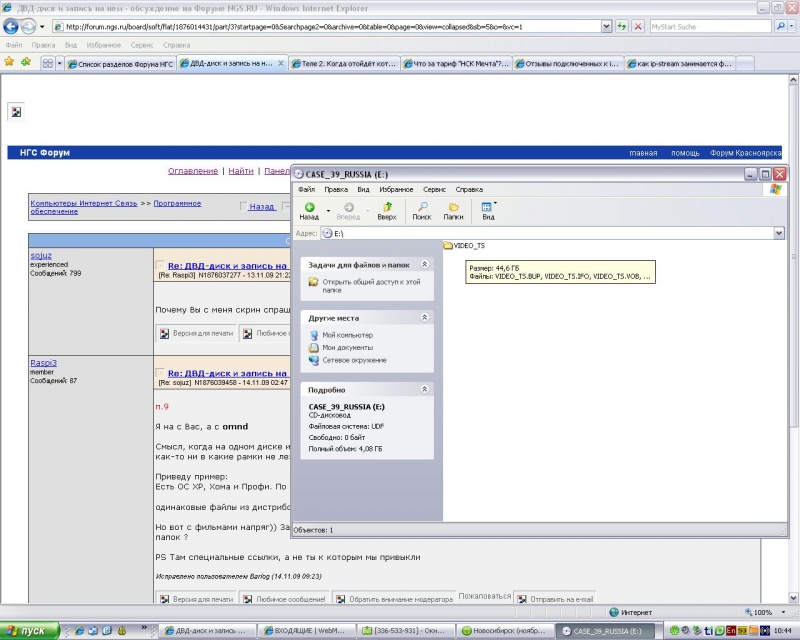The height and width of the screenshot is (640, 800).
Task: Open the Поиск search tool
Action: (x=422, y=210)
